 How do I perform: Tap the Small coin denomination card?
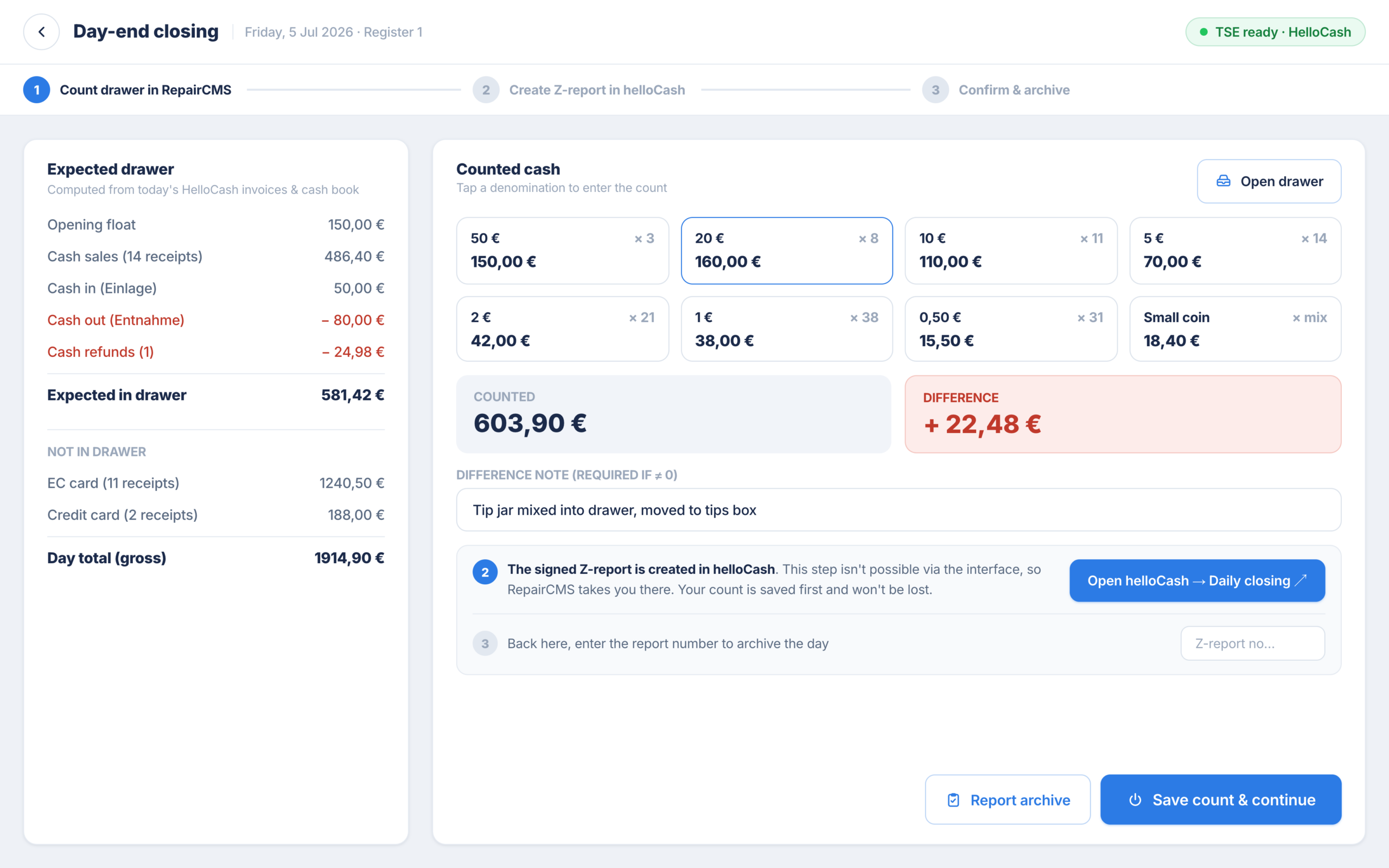point(1235,329)
